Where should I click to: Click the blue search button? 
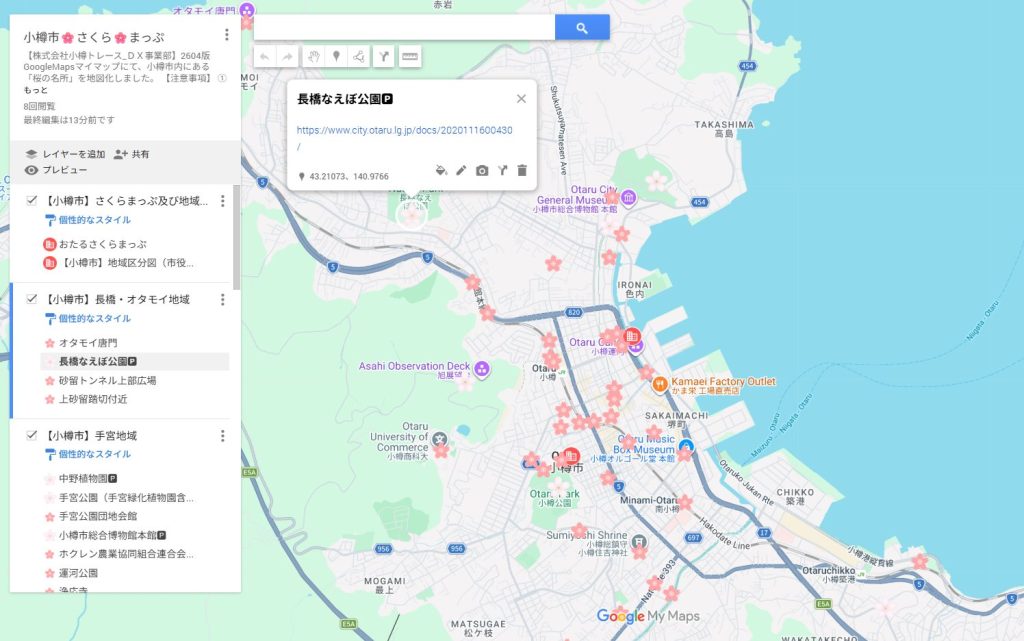click(x=582, y=28)
